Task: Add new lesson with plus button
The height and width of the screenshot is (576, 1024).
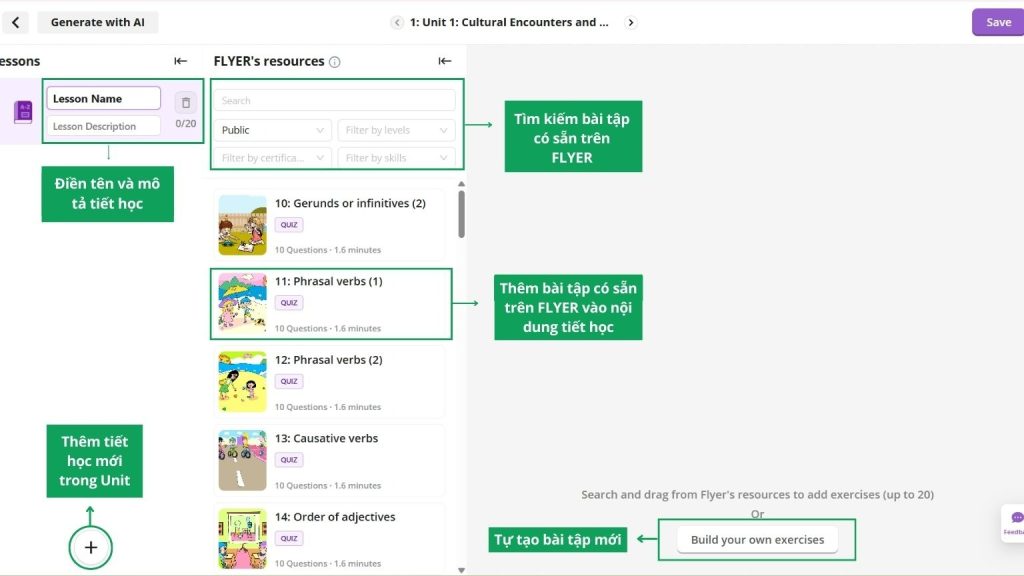Action: [91, 547]
